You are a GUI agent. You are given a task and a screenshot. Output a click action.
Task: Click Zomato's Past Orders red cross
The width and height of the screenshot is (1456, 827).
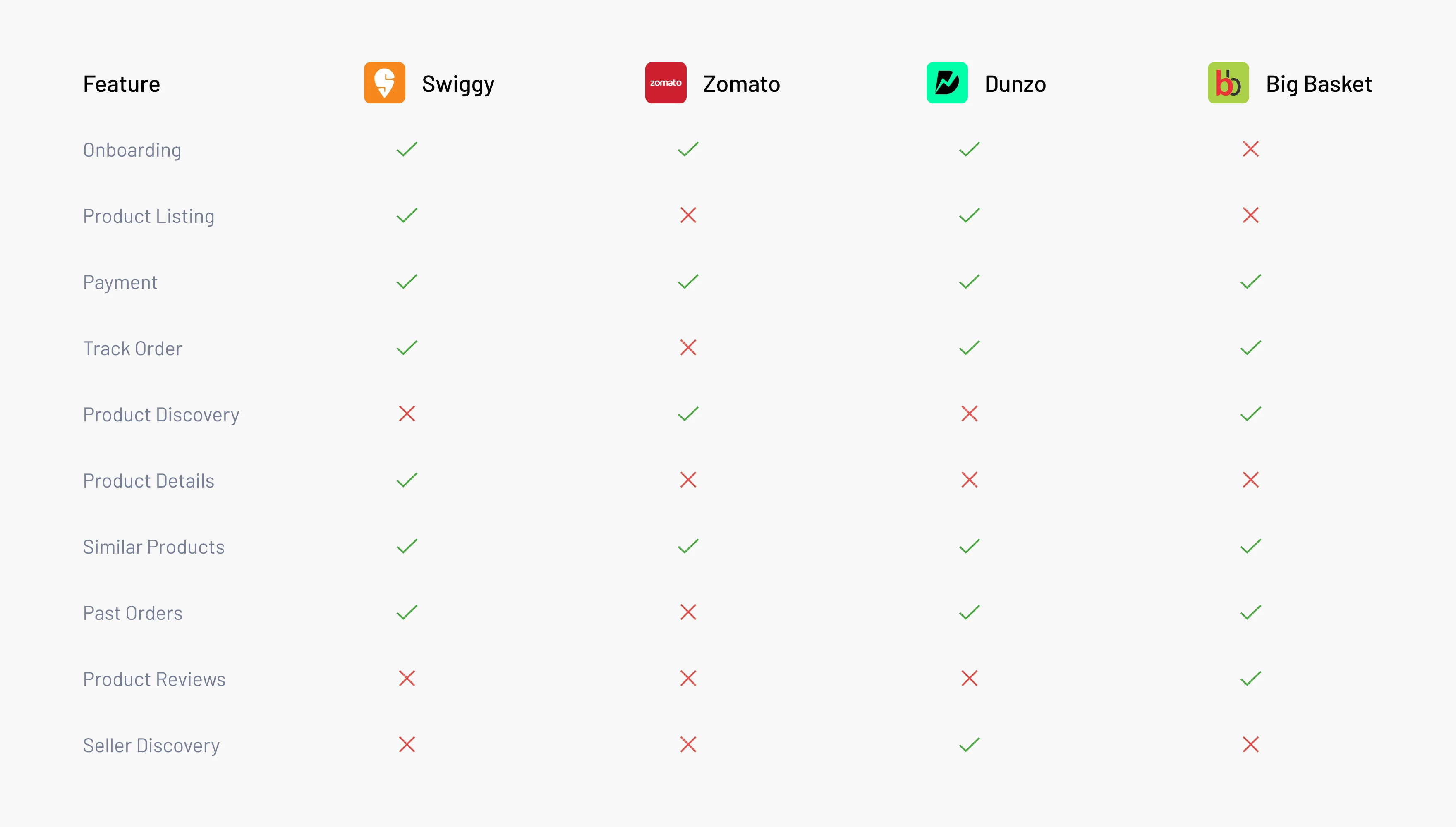(688, 612)
